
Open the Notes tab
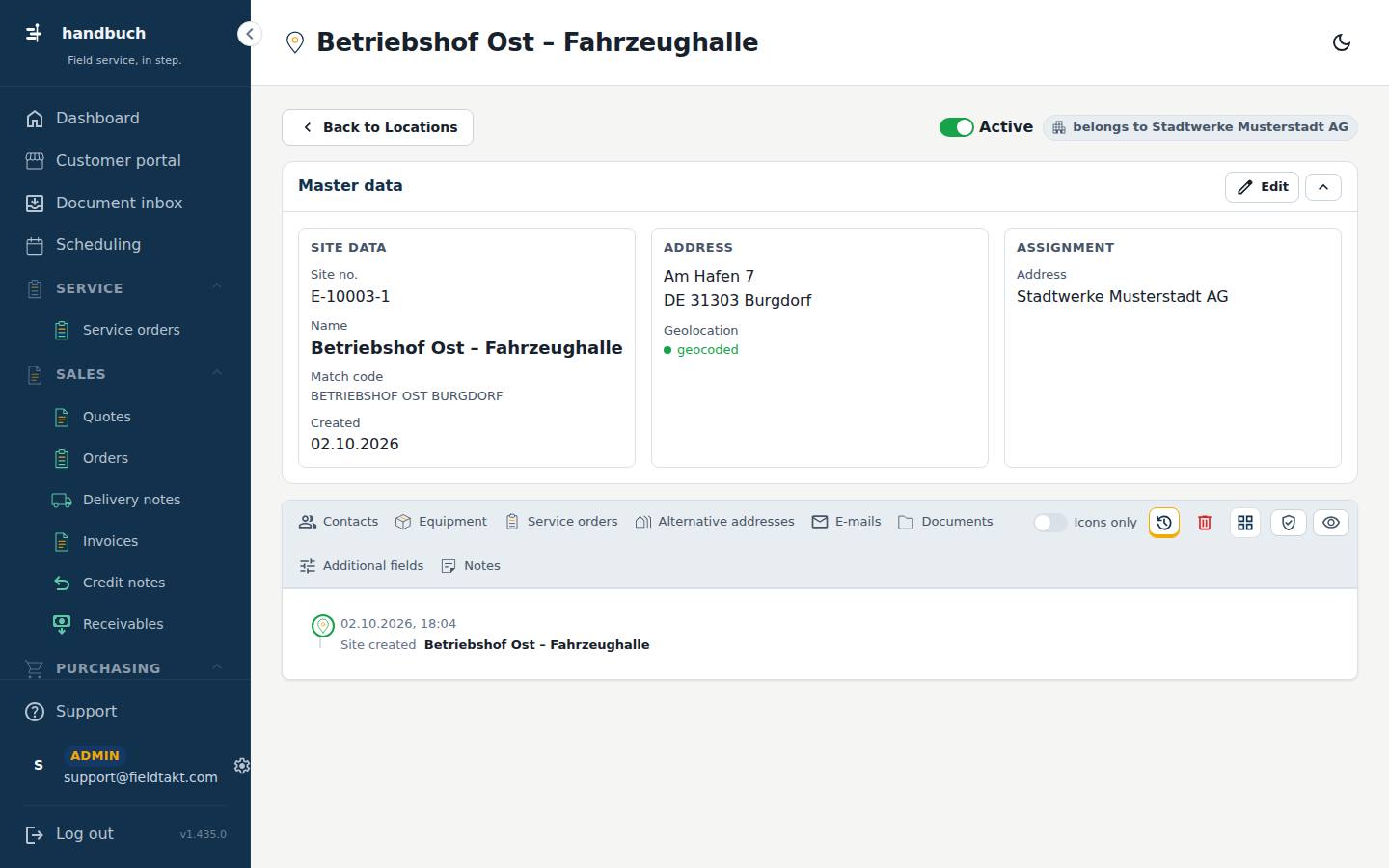coord(471,566)
